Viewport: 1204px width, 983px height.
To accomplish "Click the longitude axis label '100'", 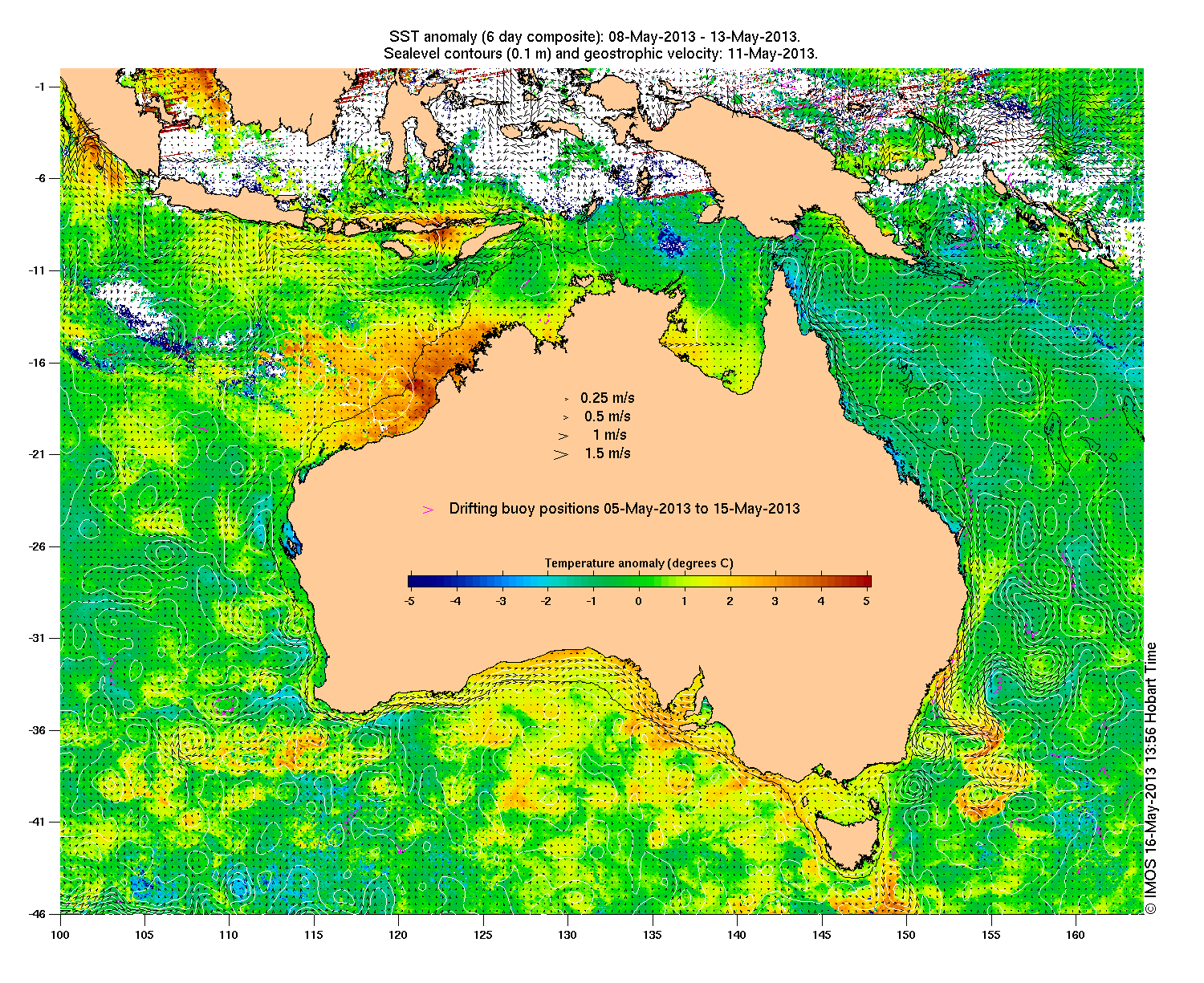I will pos(60,935).
